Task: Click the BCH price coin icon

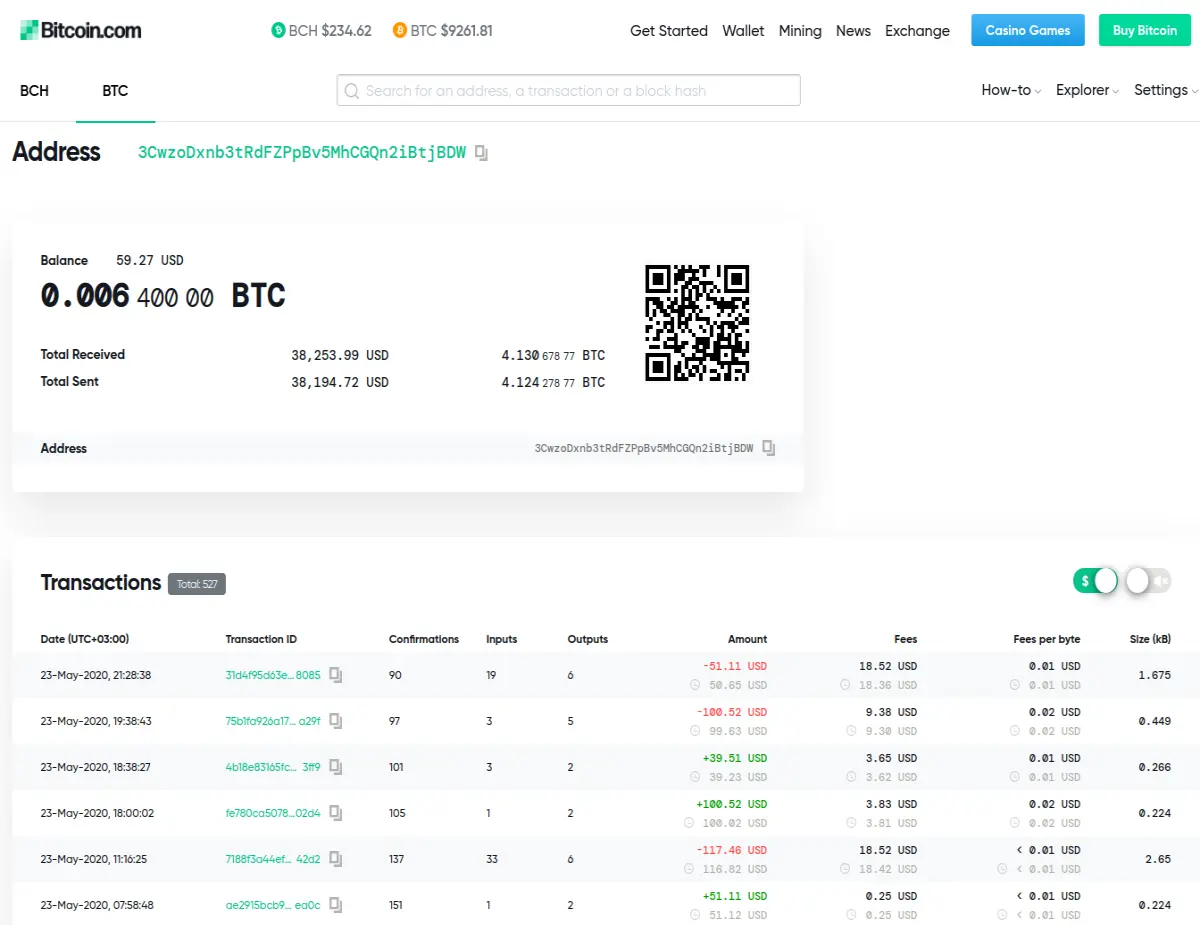Action: [278, 30]
